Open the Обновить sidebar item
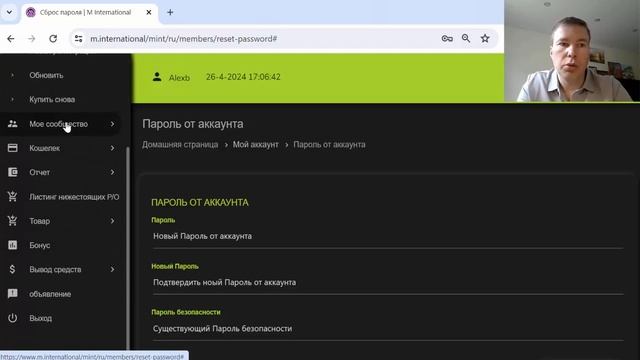640x360 pixels. (x=46, y=75)
